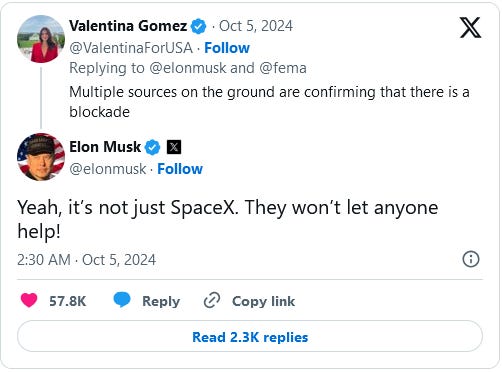
Task: Click Elon Musk's blue verified badge
Action: pyautogui.click(x=152, y=147)
